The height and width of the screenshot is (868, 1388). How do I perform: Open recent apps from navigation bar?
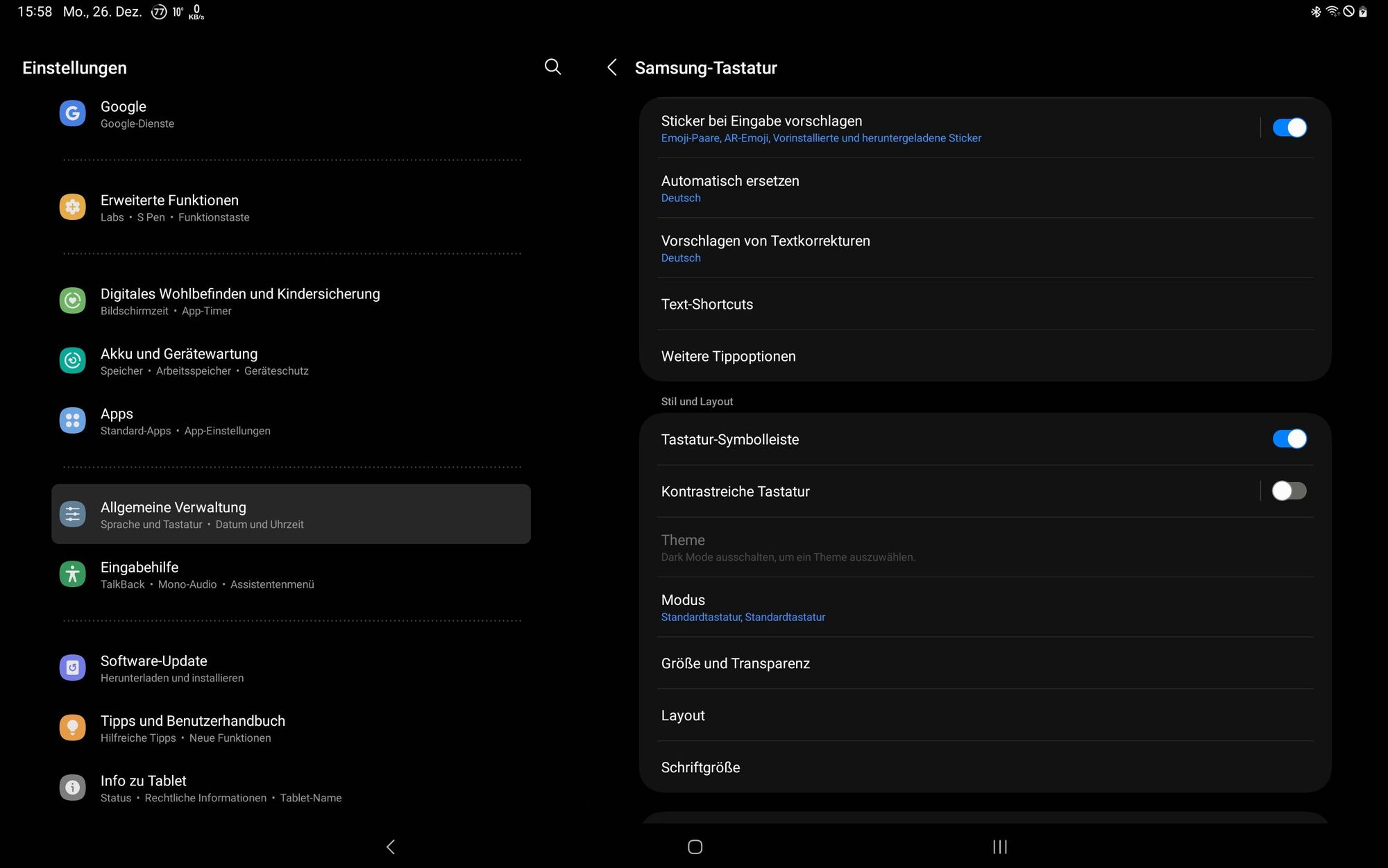pos(999,846)
